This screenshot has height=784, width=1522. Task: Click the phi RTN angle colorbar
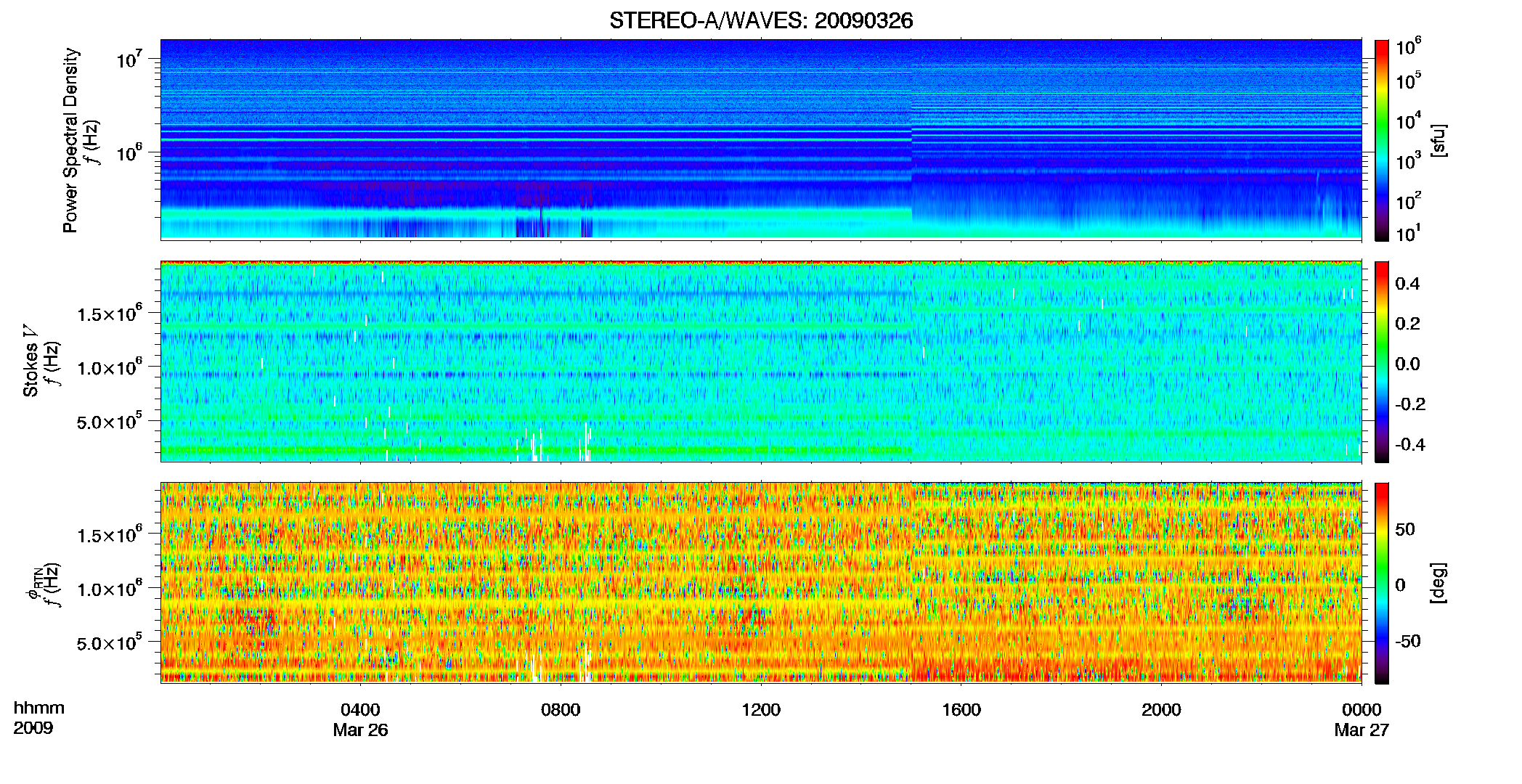point(1382,583)
